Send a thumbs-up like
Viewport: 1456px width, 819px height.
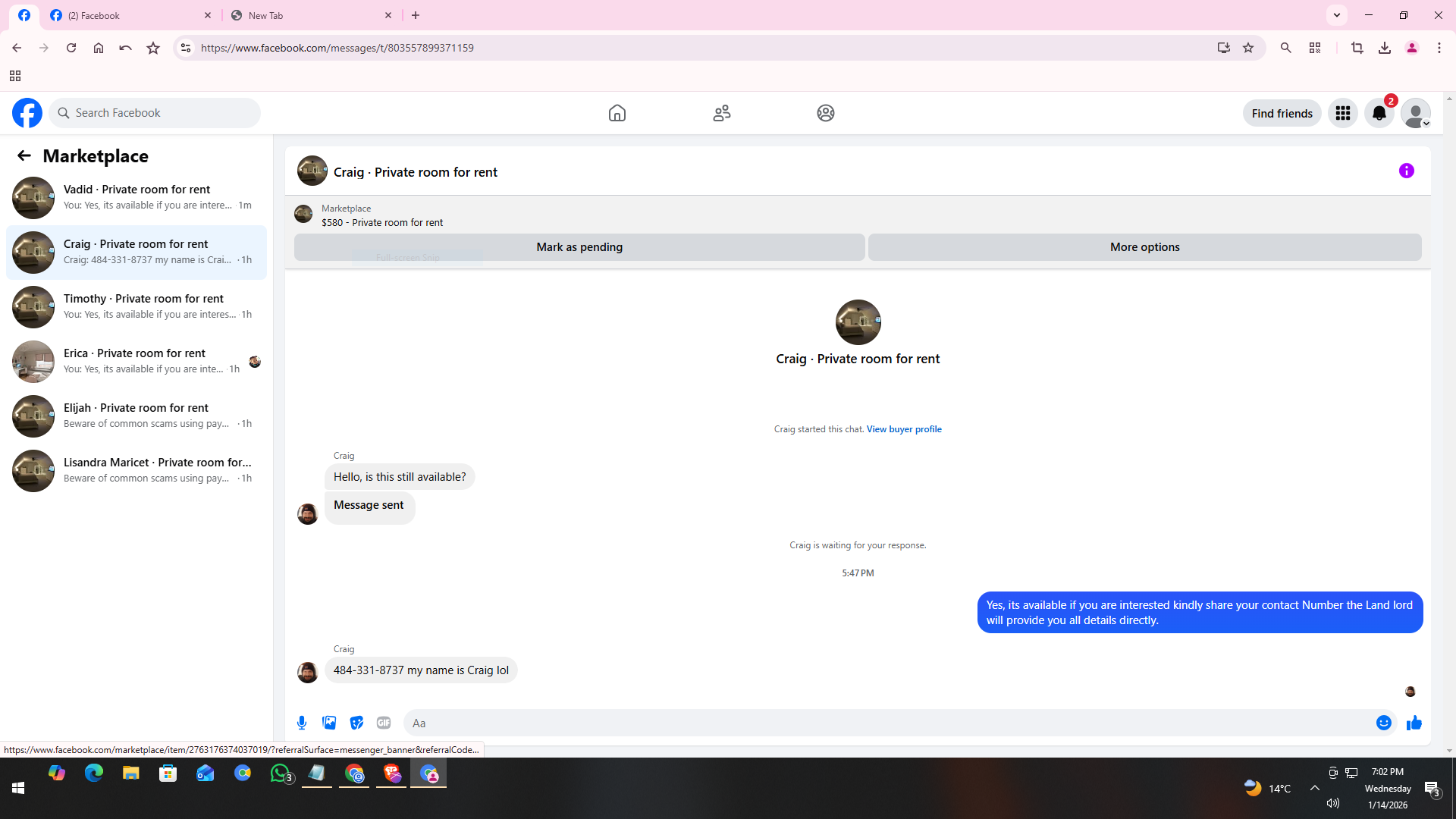point(1414,723)
